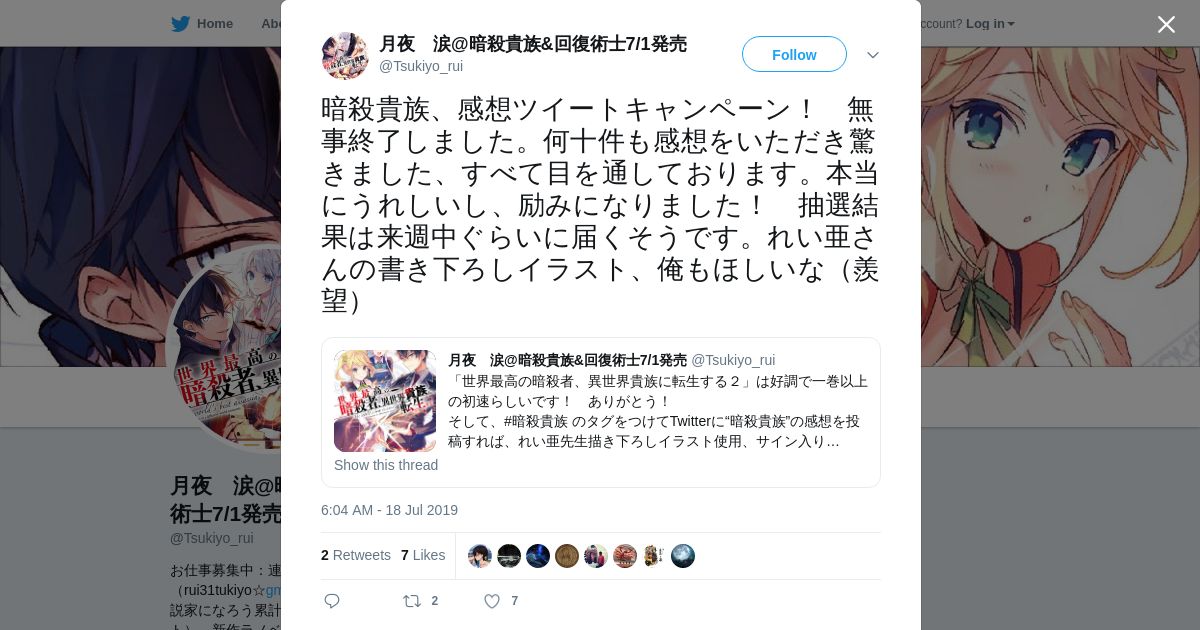1200x630 pixels.
Task: Click @Tsukiyo_rui handle under author name
Action: (421, 66)
